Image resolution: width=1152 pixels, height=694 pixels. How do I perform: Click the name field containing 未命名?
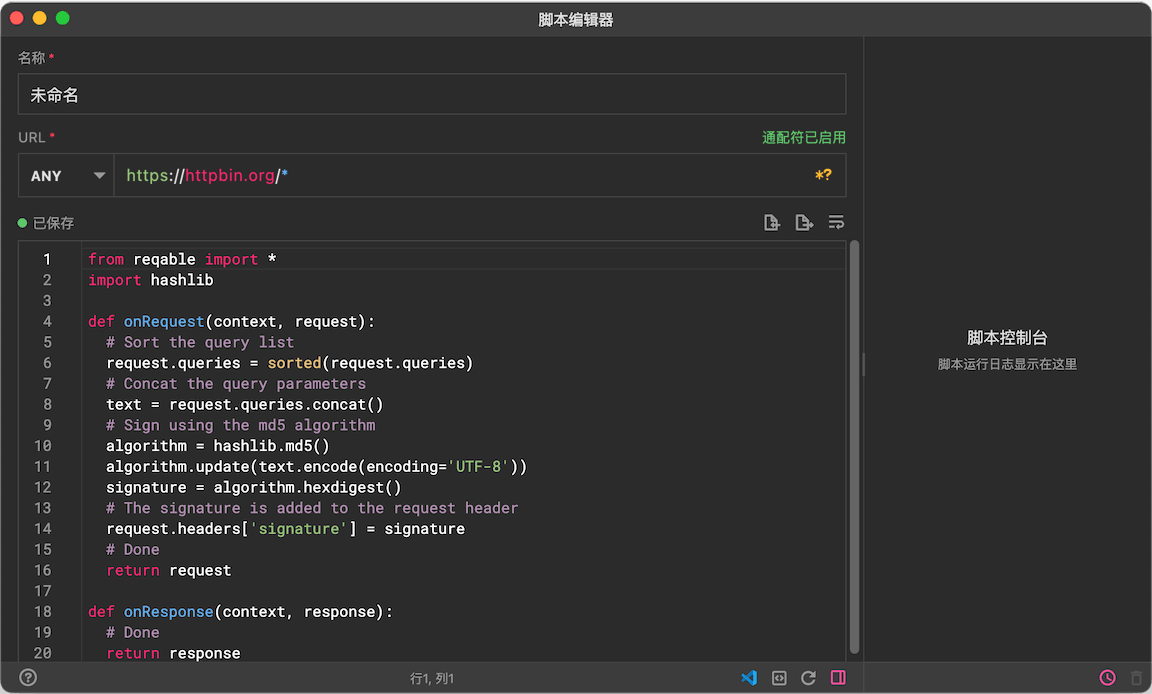point(432,94)
